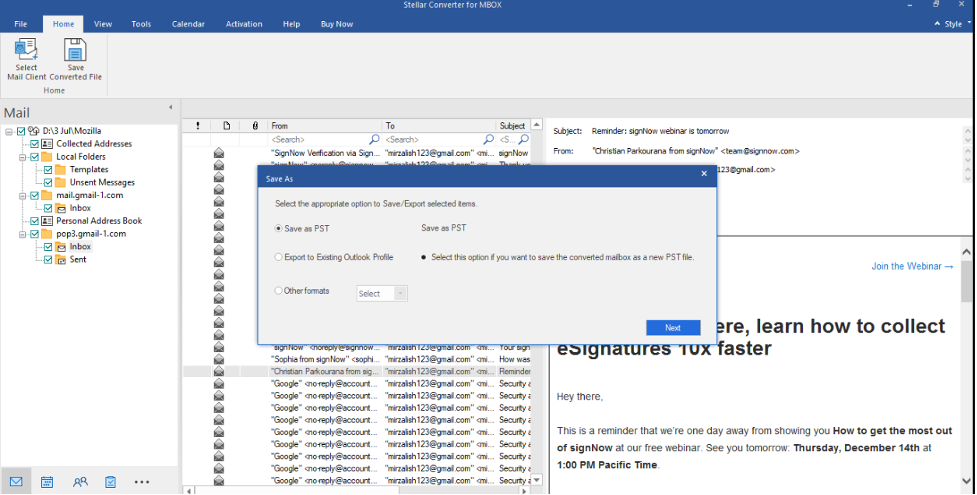977x495 pixels.
Task: Click envelope icon of Sophia from signNow row
Action: (219, 359)
